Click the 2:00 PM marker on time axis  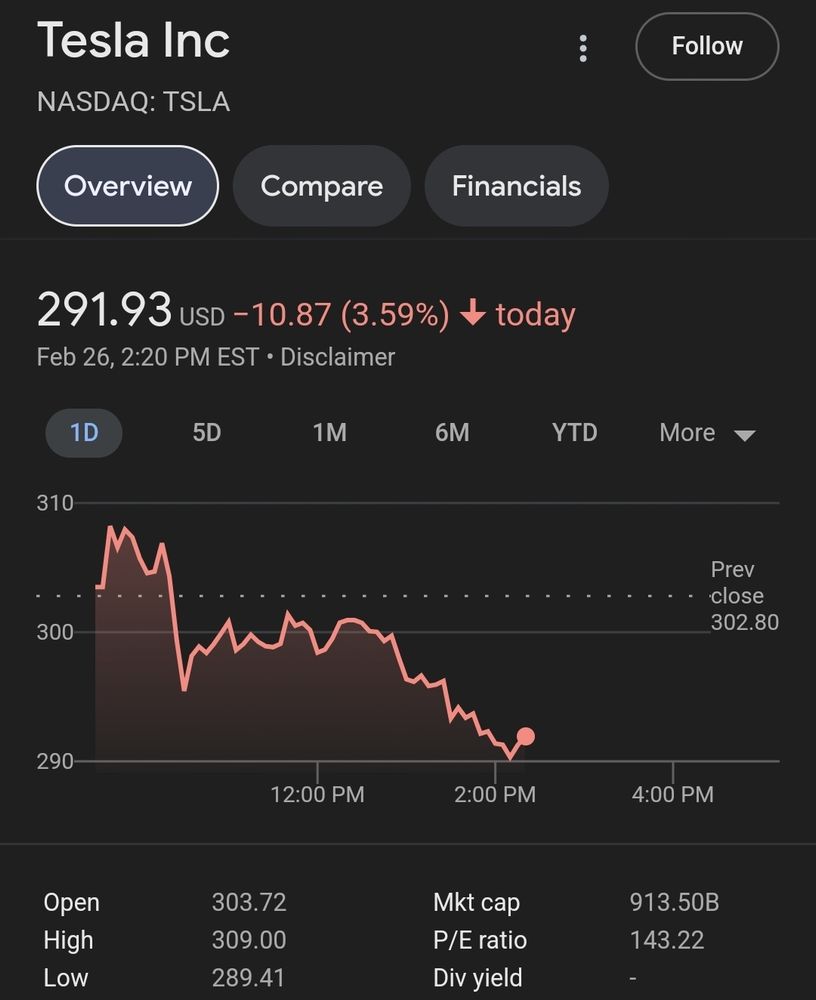click(495, 795)
